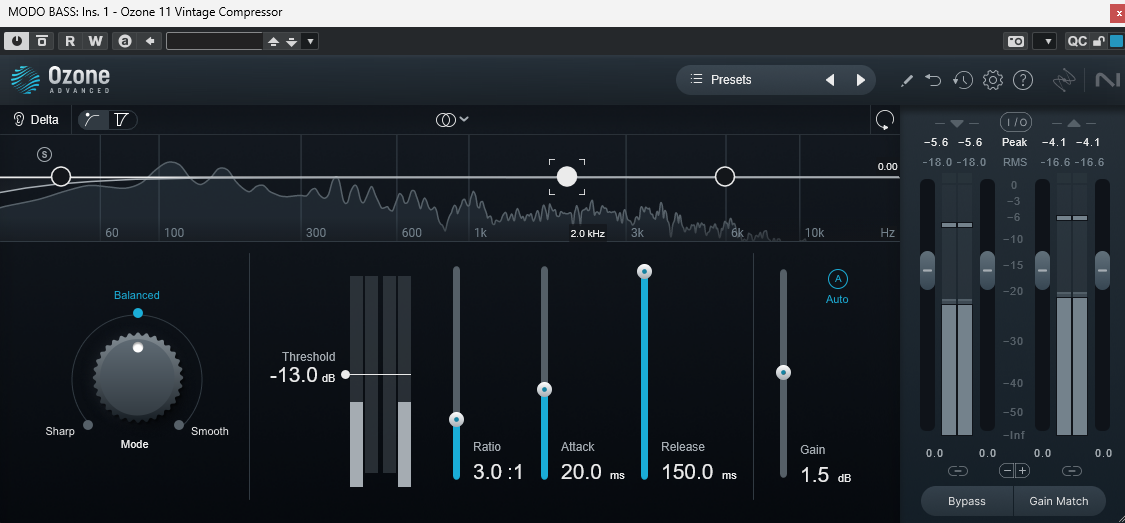Toggle the output gain link icon

[x=1072, y=471]
